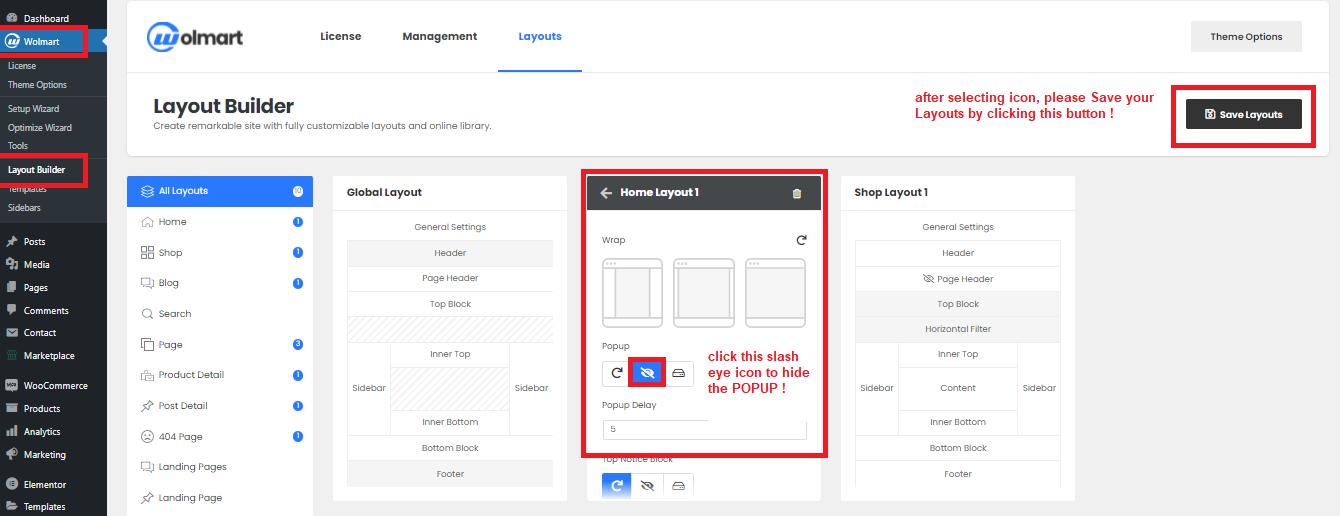Select Search layout category

pyautogui.click(x=220, y=314)
